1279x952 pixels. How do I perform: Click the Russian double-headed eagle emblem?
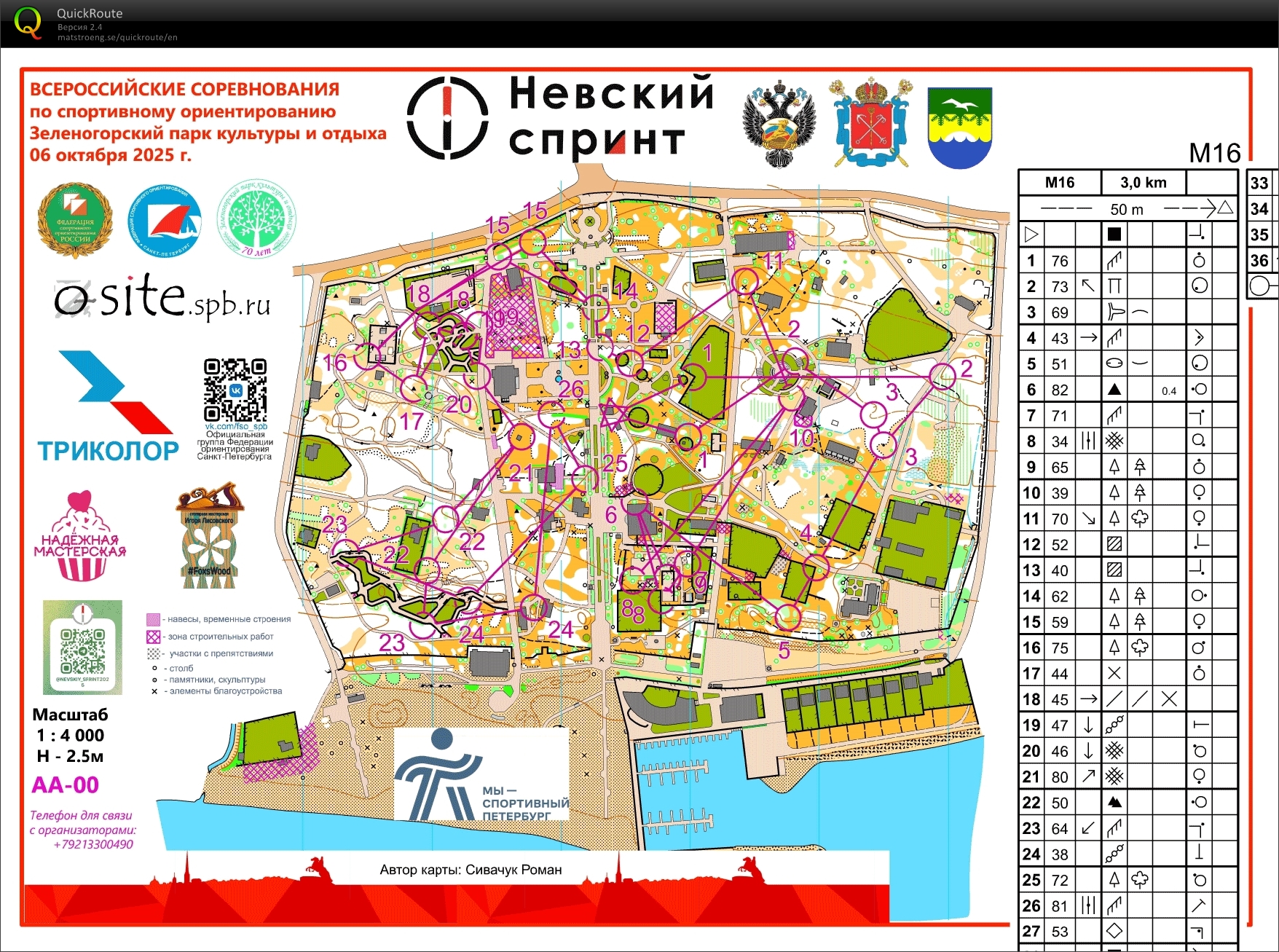tap(779, 125)
